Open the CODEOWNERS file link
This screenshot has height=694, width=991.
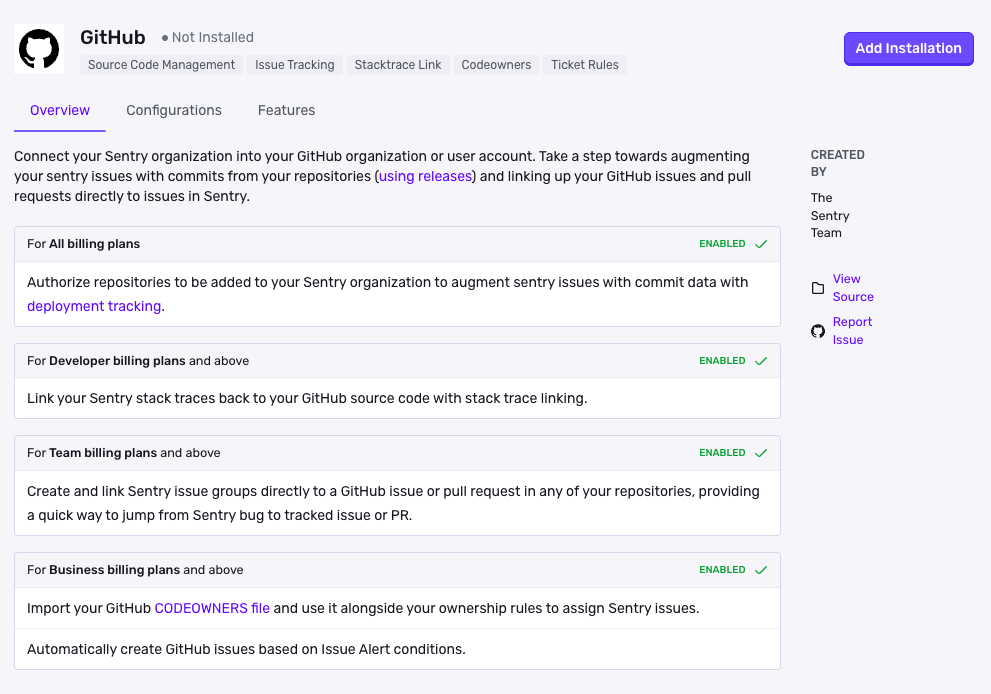(212, 608)
